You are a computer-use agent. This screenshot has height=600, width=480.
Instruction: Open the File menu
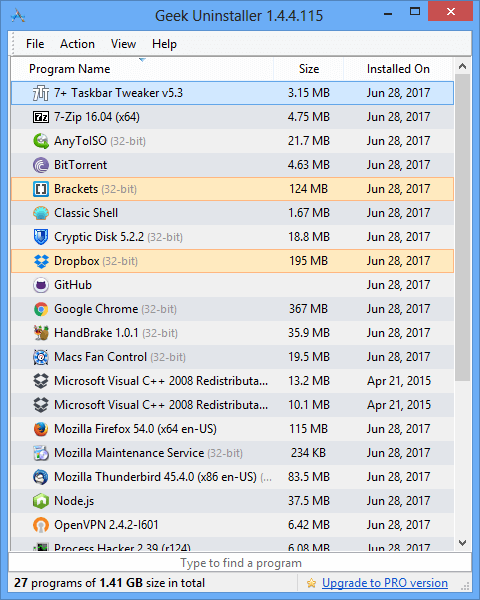pyautogui.click(x=35, y=44)
